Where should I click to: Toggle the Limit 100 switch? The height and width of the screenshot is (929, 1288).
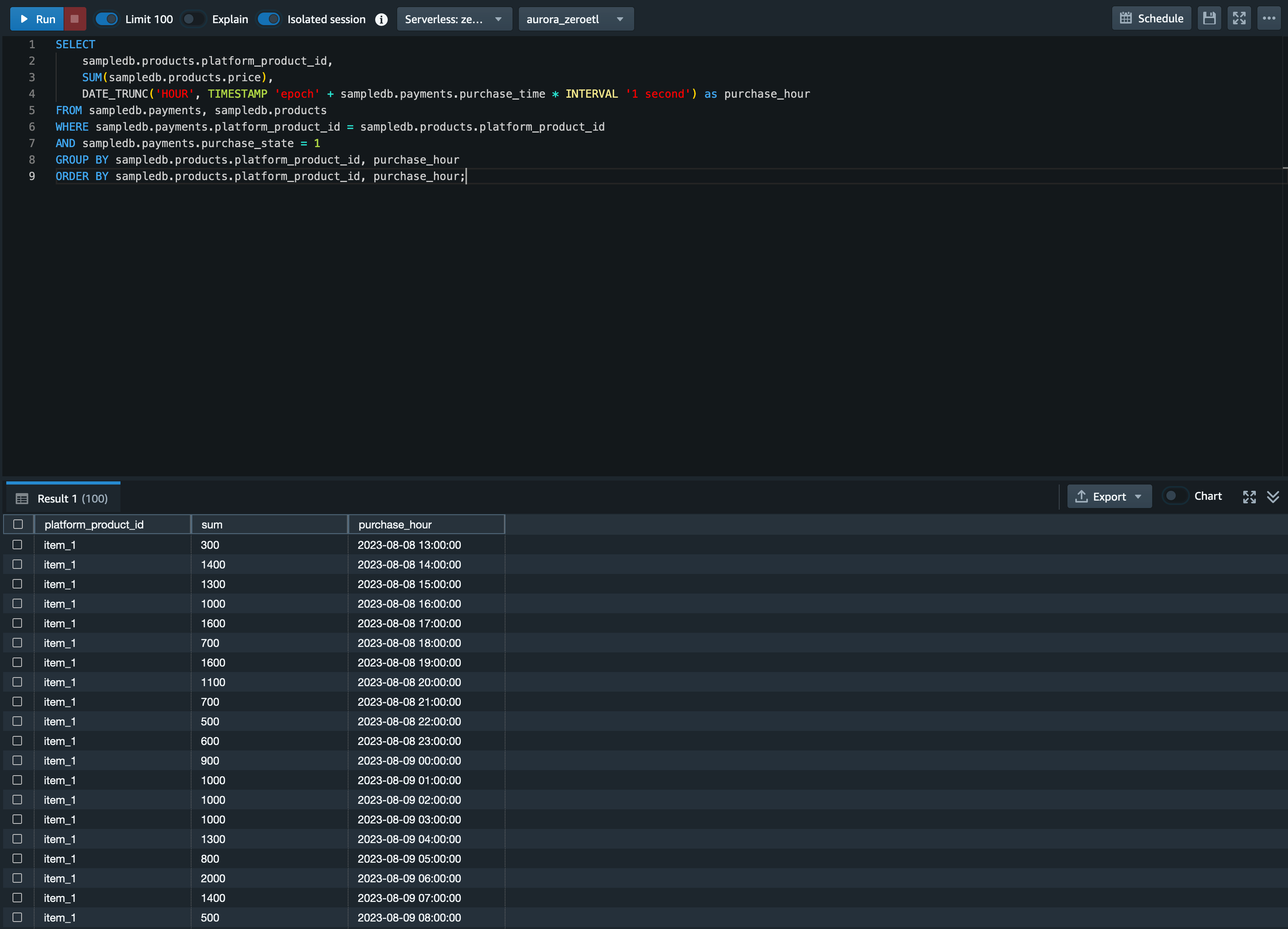pos(107,19)
